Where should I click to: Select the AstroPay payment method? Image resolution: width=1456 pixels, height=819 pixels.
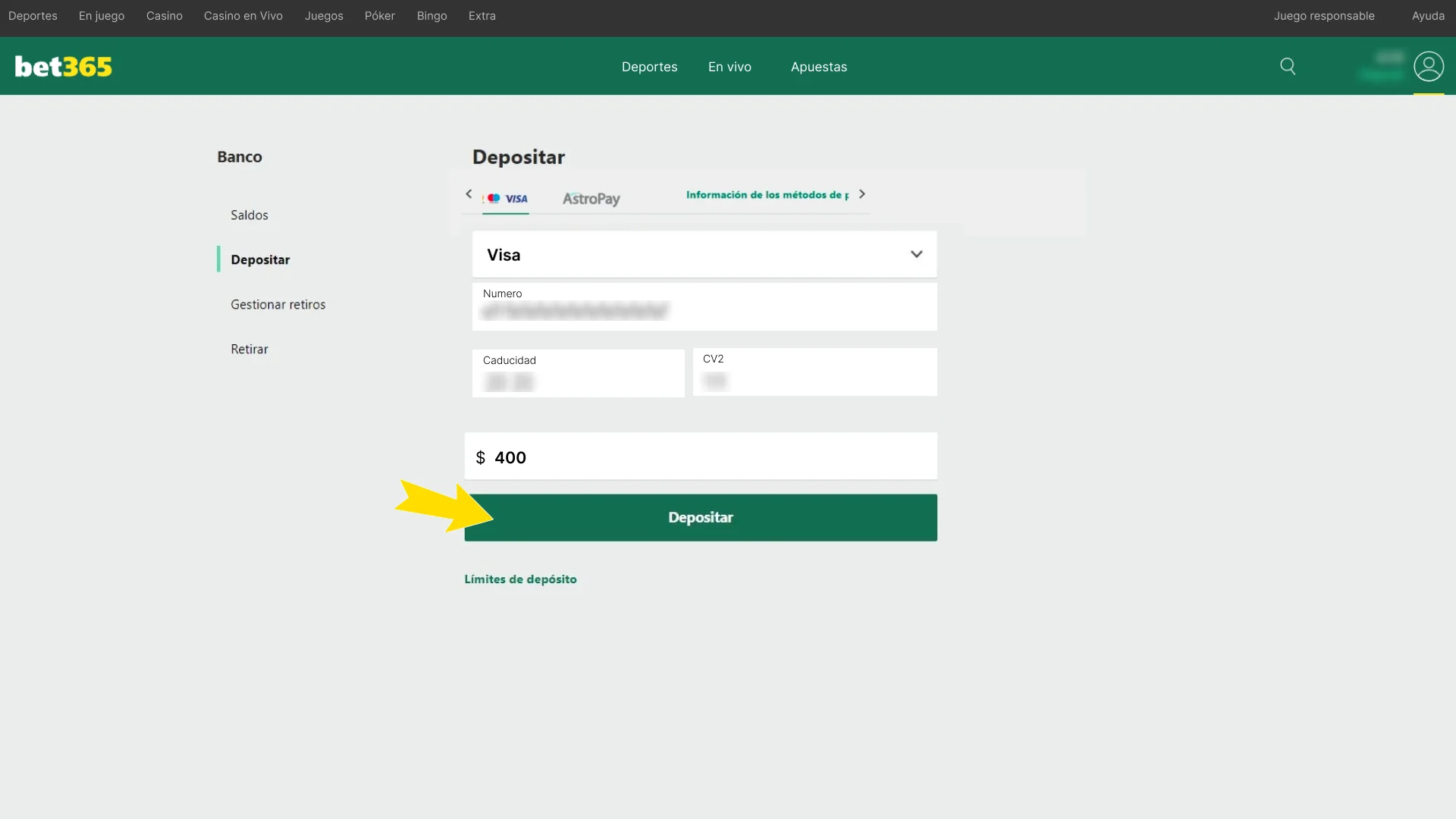tap(591, 199)
